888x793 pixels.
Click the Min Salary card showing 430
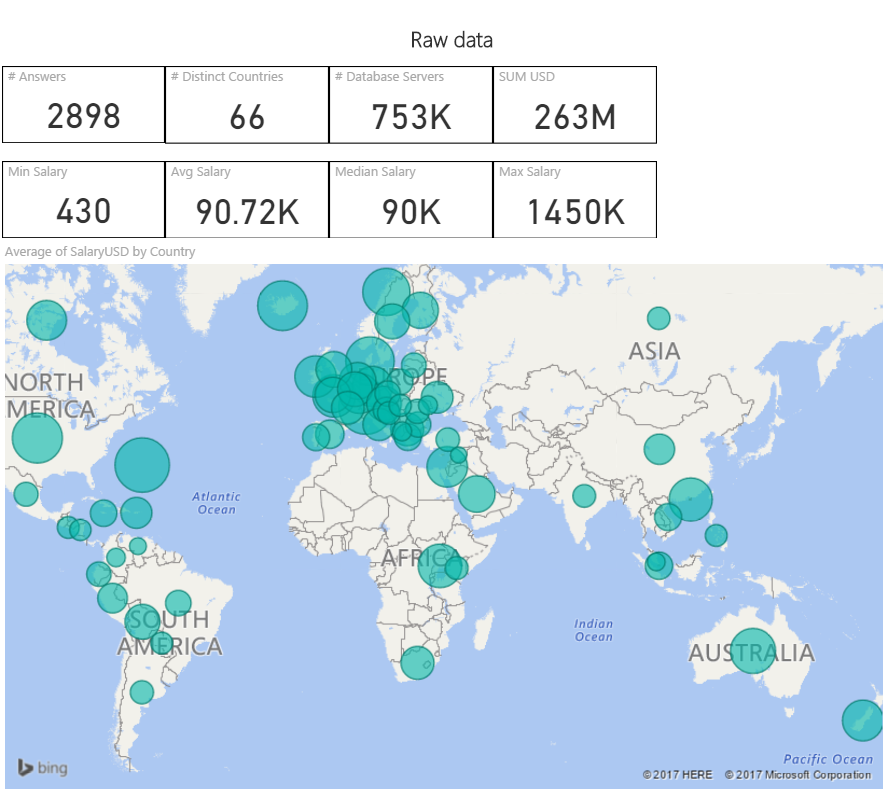(x=84, y=199)
